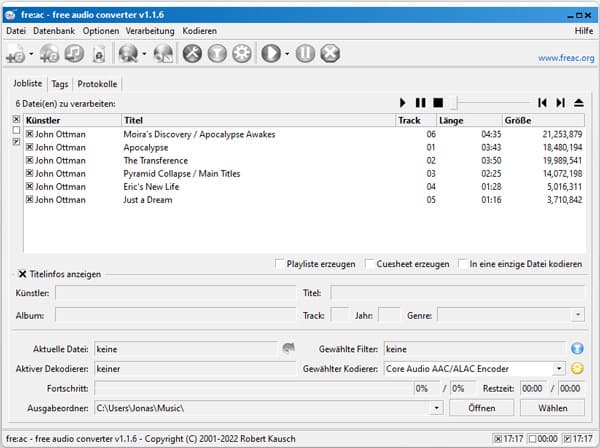Sort joblist by Länge column header

[469, 120]
